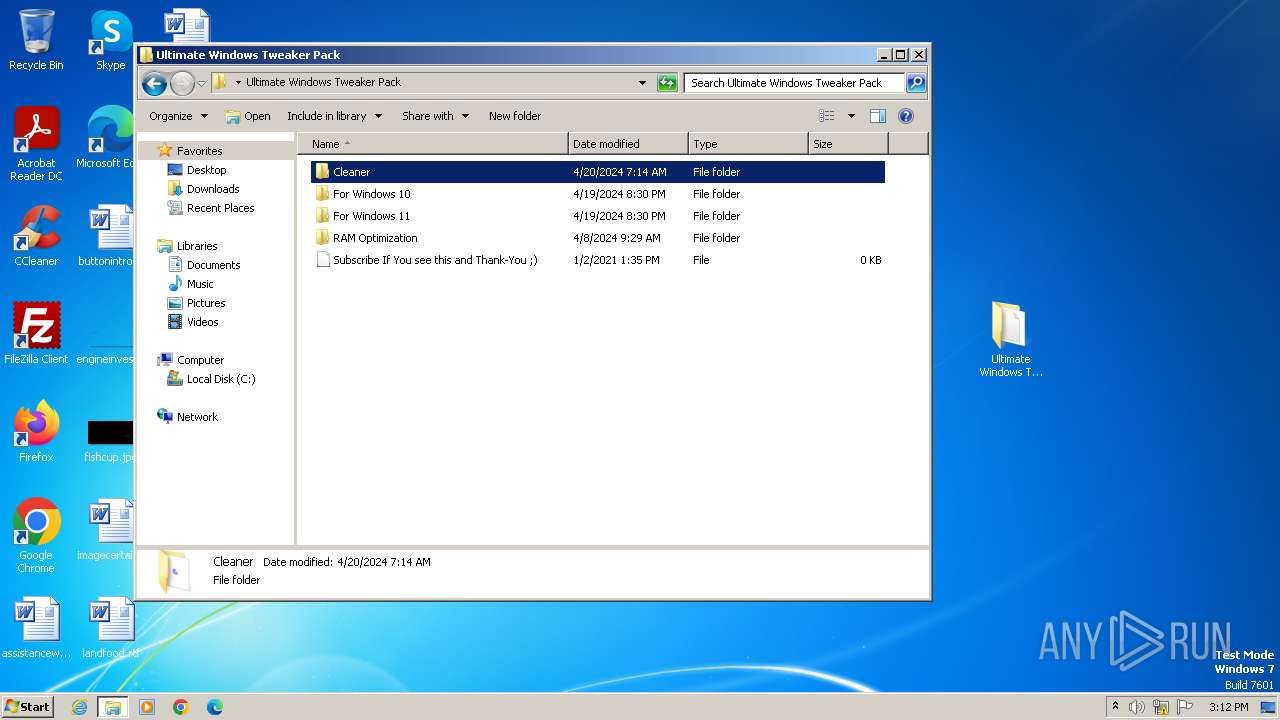Open Windows Media Player from taskbar
The width and height of the screenshot is (1280, 720).
click(147, 707)
